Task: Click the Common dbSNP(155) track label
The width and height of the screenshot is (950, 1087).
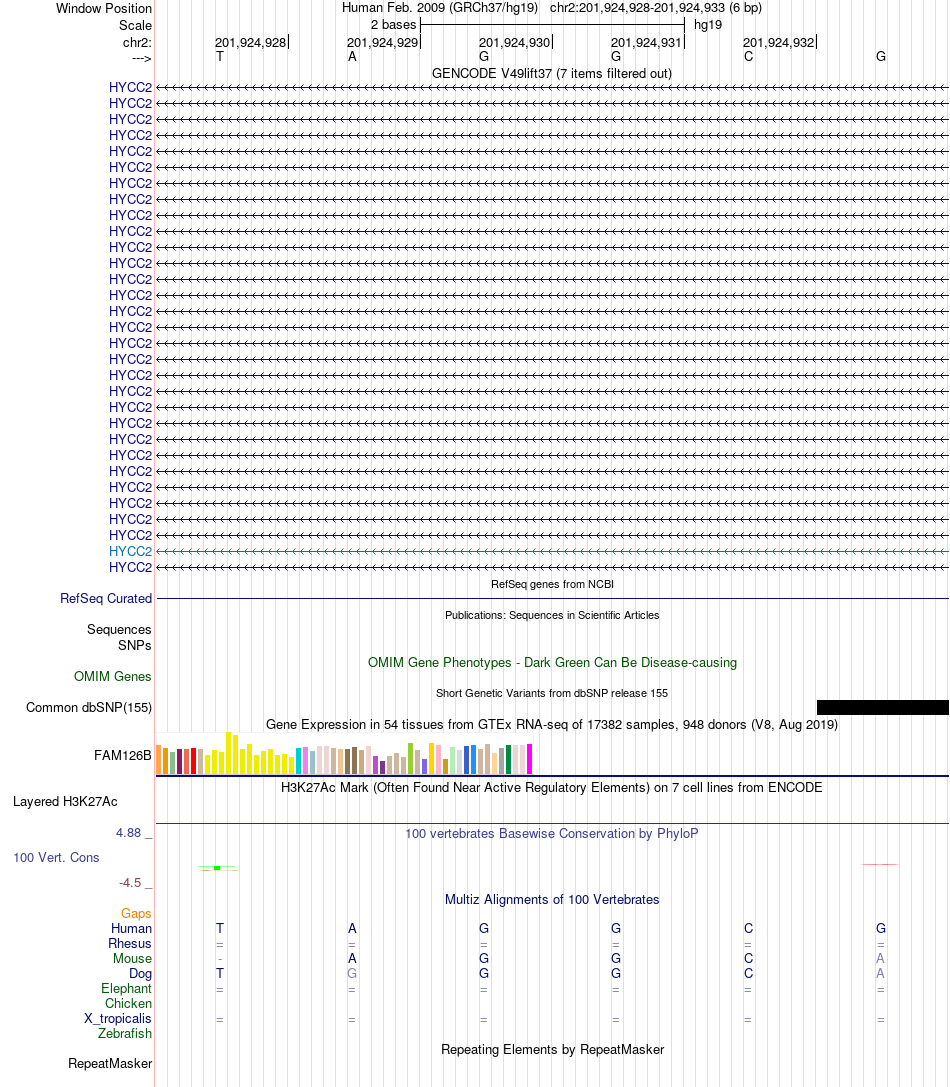Action: tap(89, 707)
